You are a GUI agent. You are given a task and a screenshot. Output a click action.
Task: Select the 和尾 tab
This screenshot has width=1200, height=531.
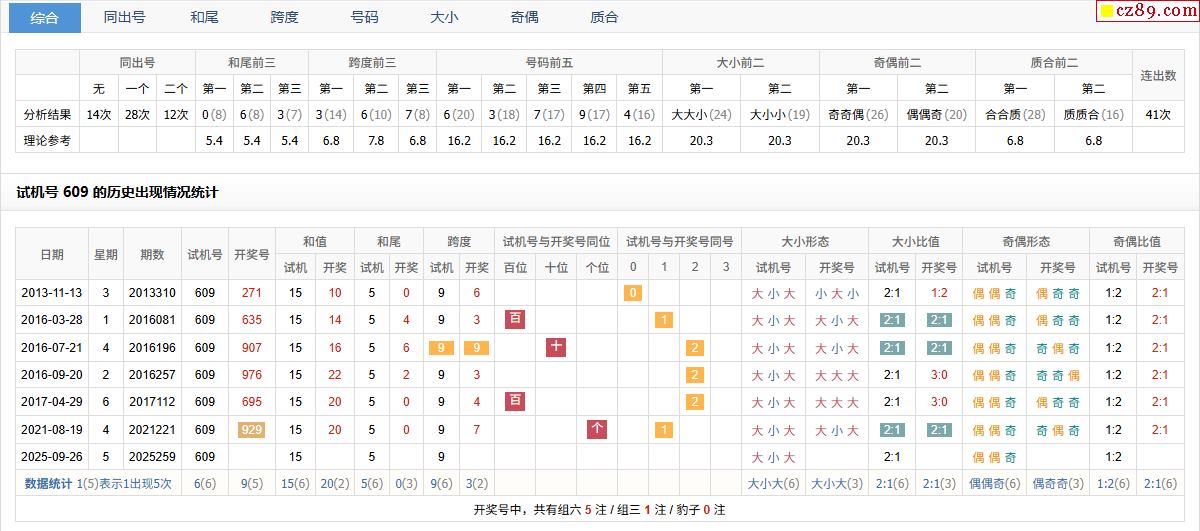pos(204,17)
